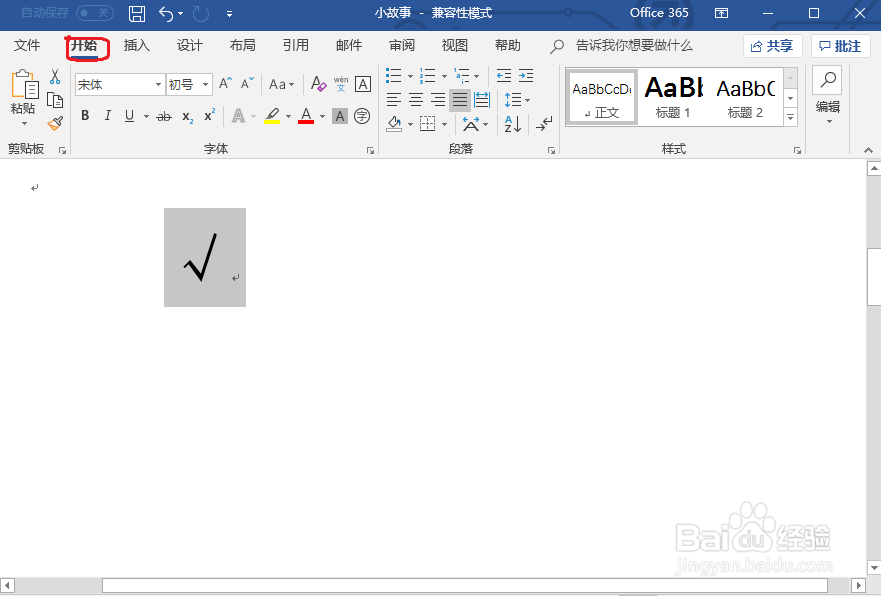Open the line spacing dropdown
This screenshot has width=881, height=596.
(519, 98)
